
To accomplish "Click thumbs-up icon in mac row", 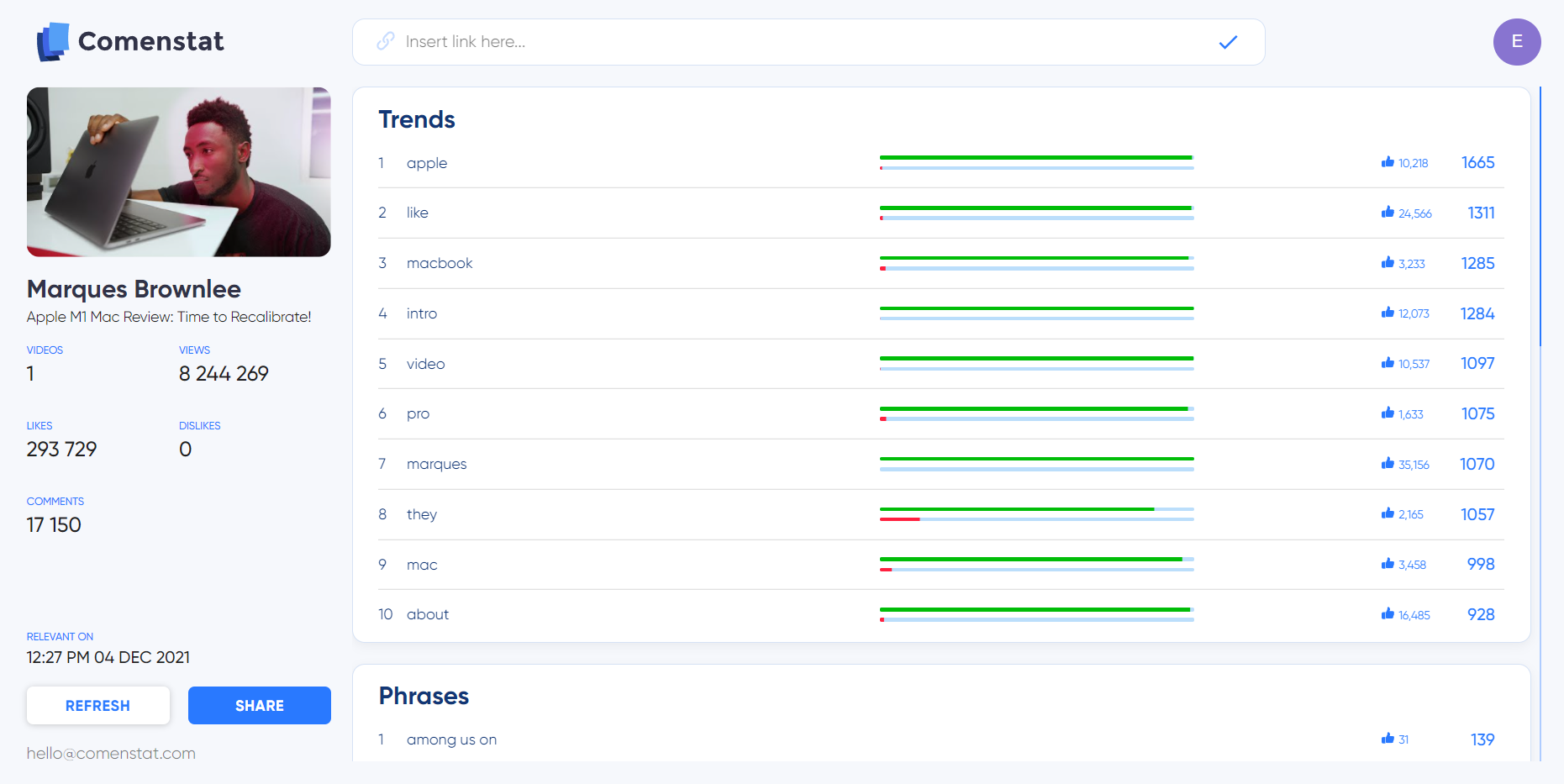I will point(1388,564).
